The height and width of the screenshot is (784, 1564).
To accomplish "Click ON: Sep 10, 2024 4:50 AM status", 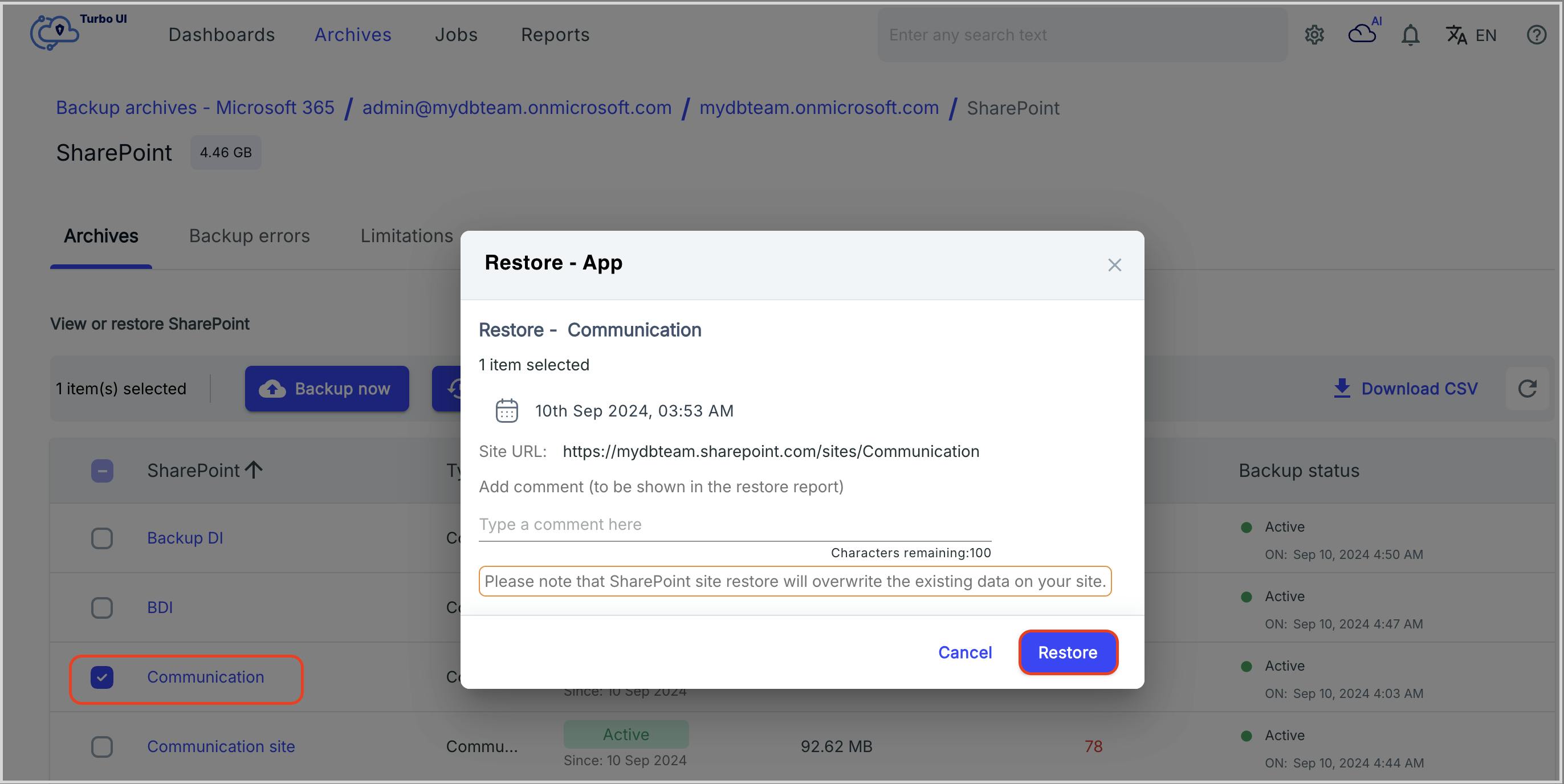I will 1343,554.
